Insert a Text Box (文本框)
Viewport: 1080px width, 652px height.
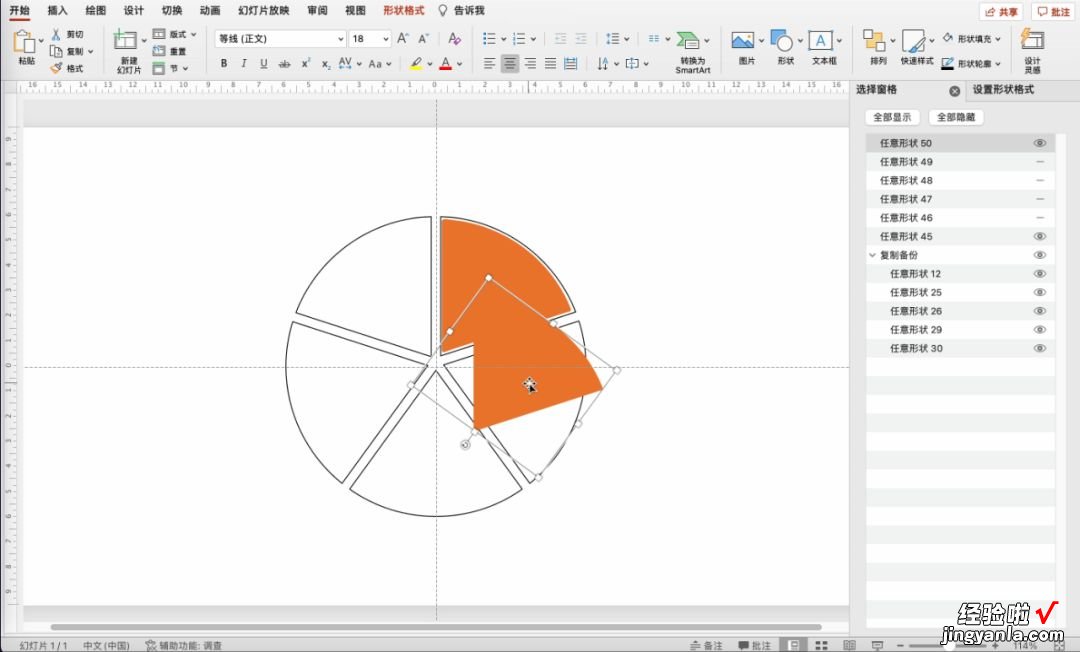coord(820,41)
